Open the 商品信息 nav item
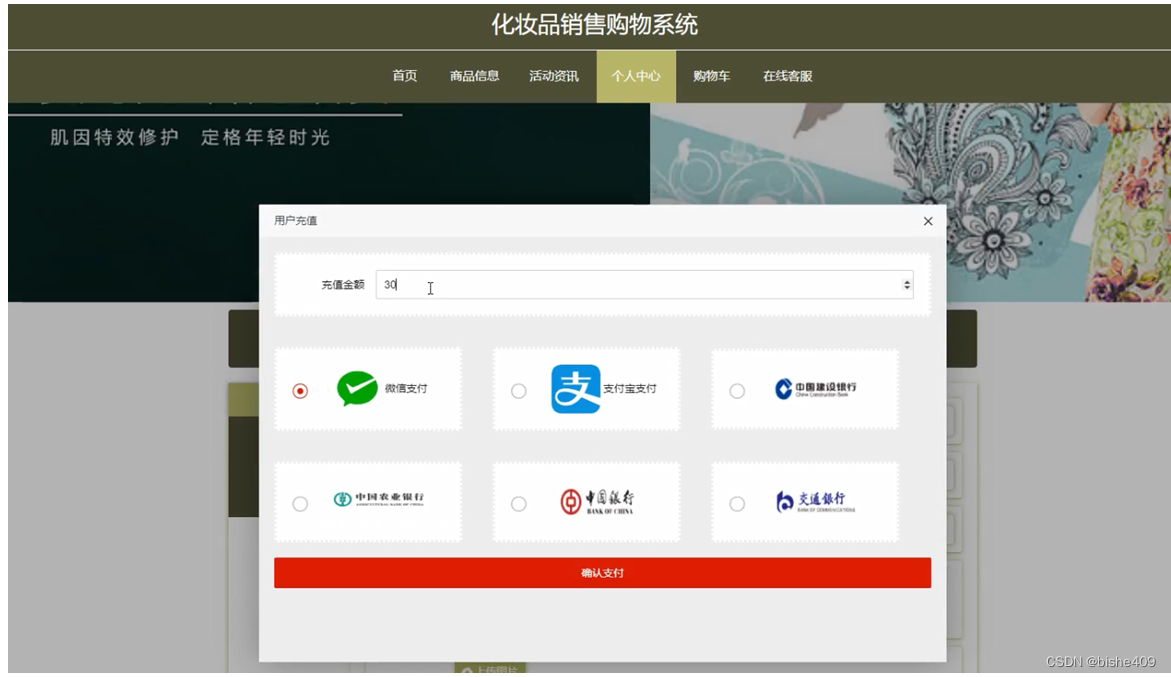The width and height of the screenshot is (1171, 677). click(474, 76)
